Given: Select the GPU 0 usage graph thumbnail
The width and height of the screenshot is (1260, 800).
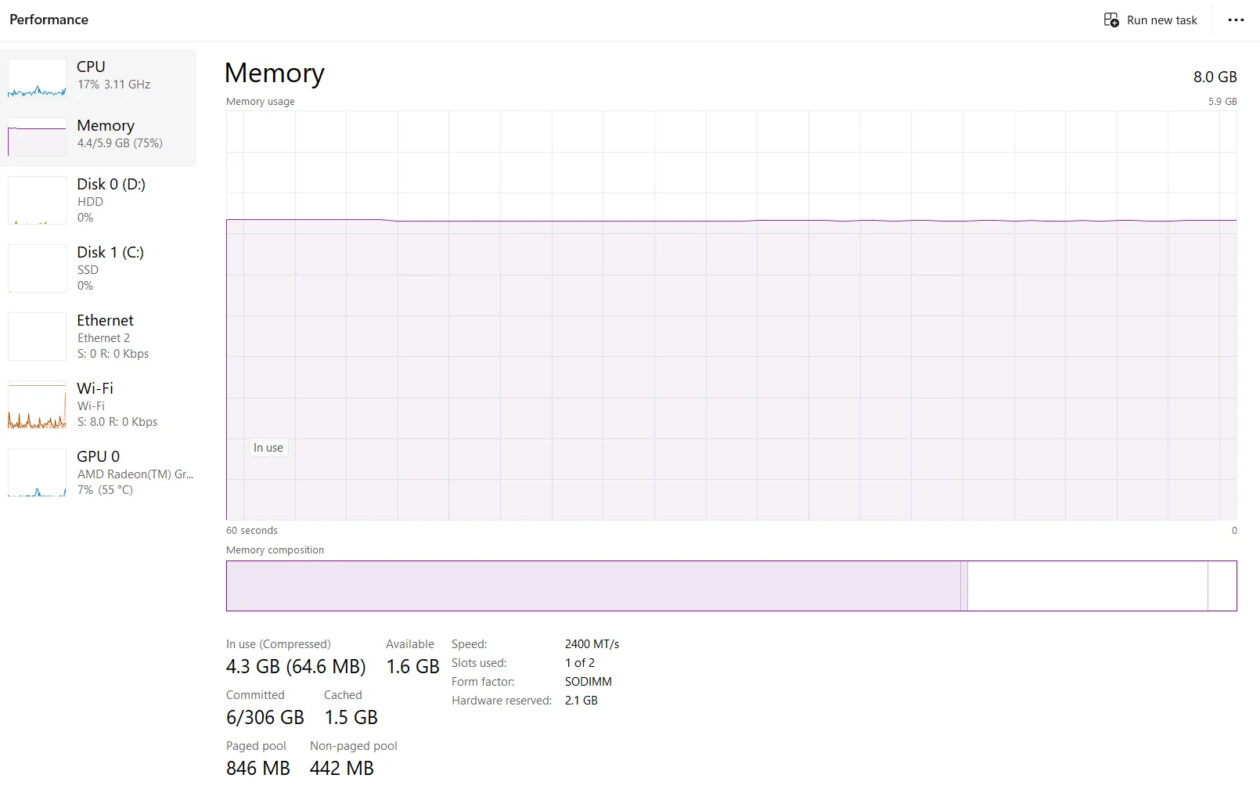Looking at the screenshot, I should pos(37,472).
